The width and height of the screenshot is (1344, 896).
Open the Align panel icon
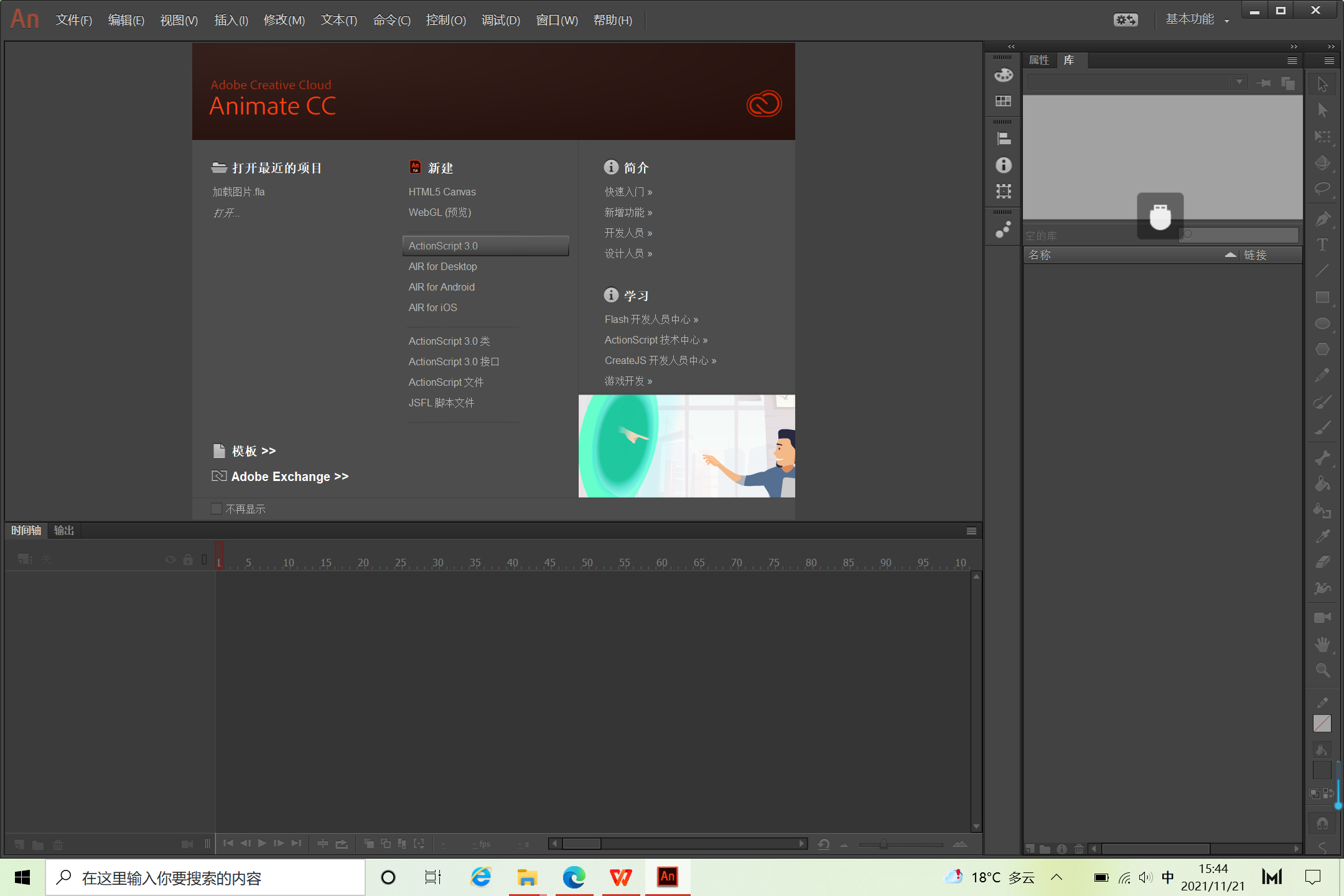pos(1003,139)
